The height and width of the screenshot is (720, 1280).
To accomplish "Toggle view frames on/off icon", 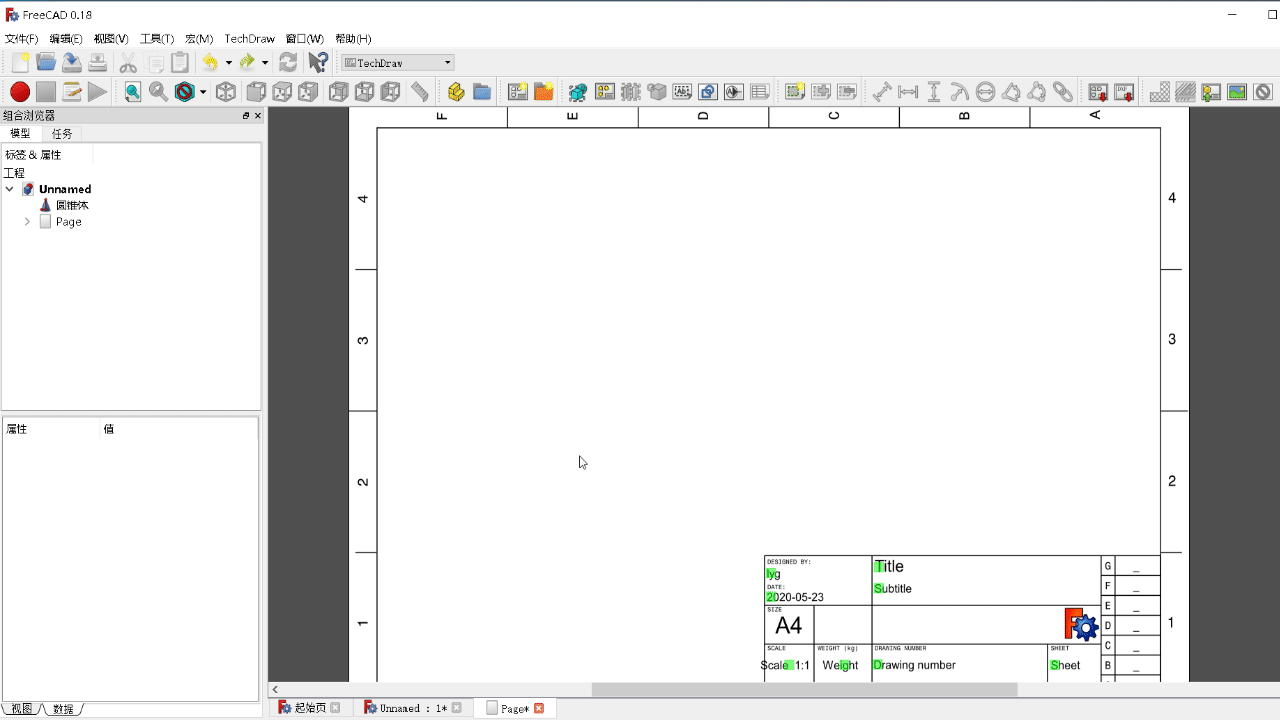I will [1263, 92].
